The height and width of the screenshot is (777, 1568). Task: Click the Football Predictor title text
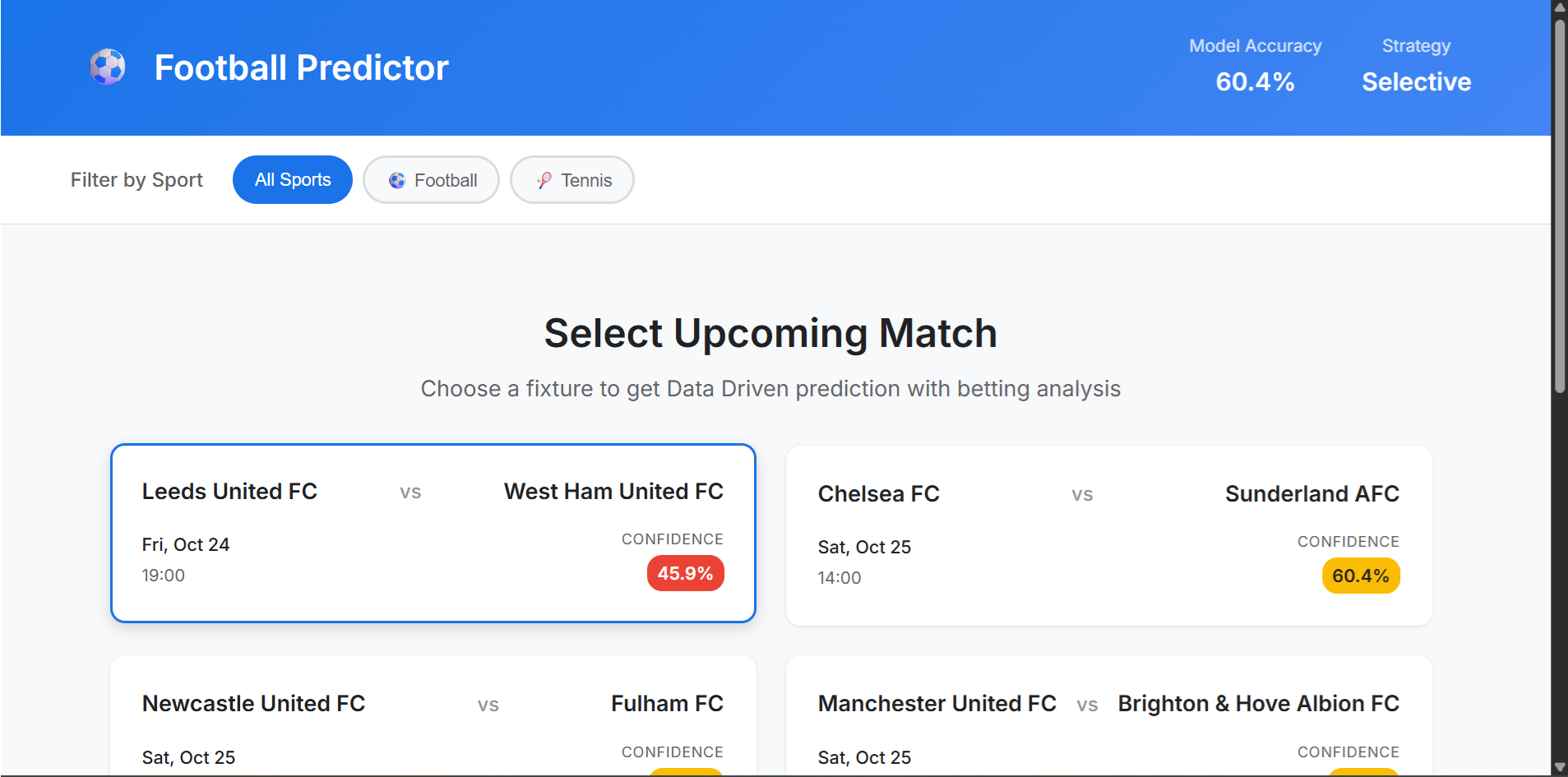pyautogui.click(x=301, y=67)
